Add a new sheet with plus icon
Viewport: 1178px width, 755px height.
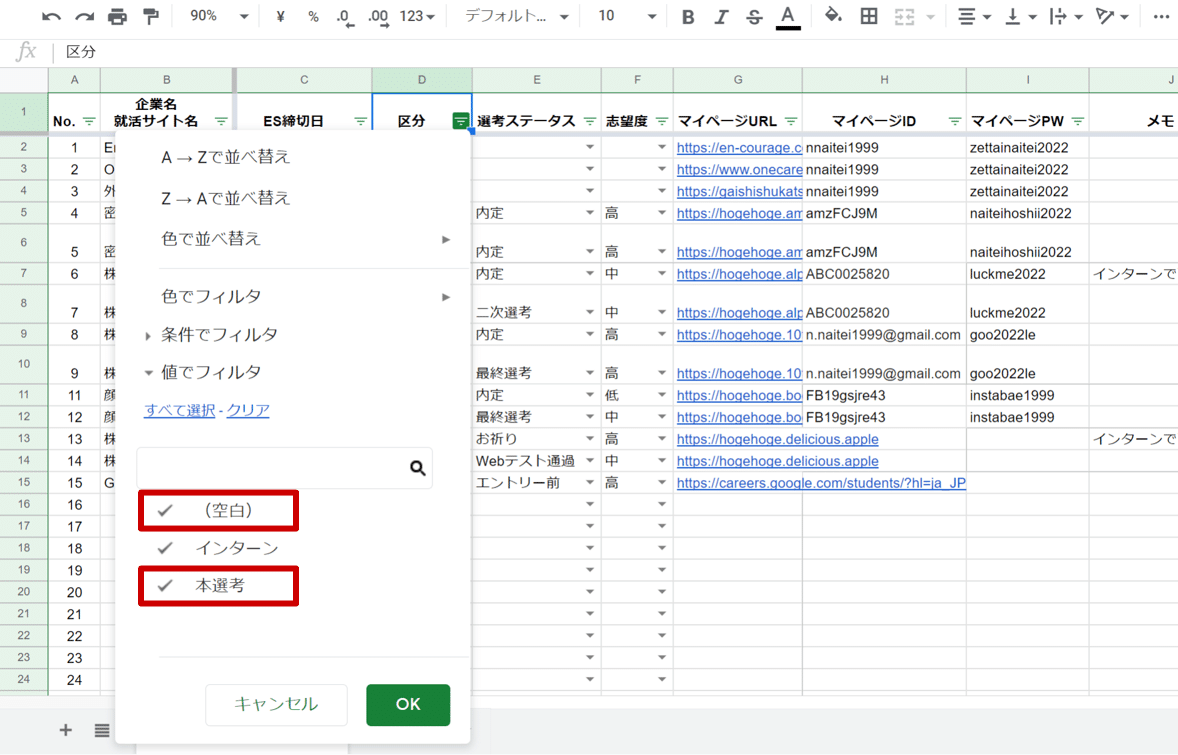pos(66,730)
